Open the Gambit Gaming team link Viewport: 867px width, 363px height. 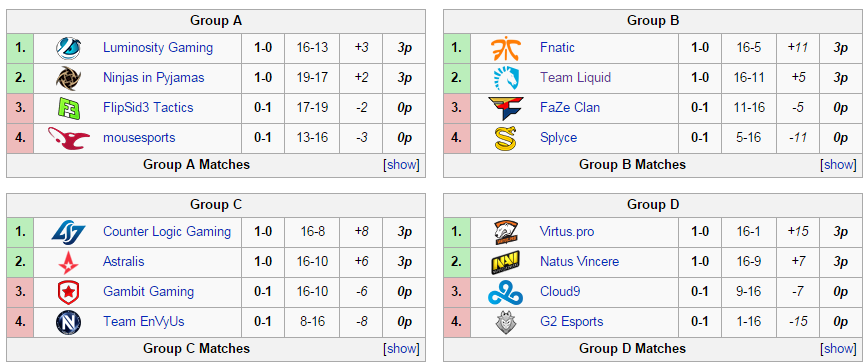(x=148, y=292)
